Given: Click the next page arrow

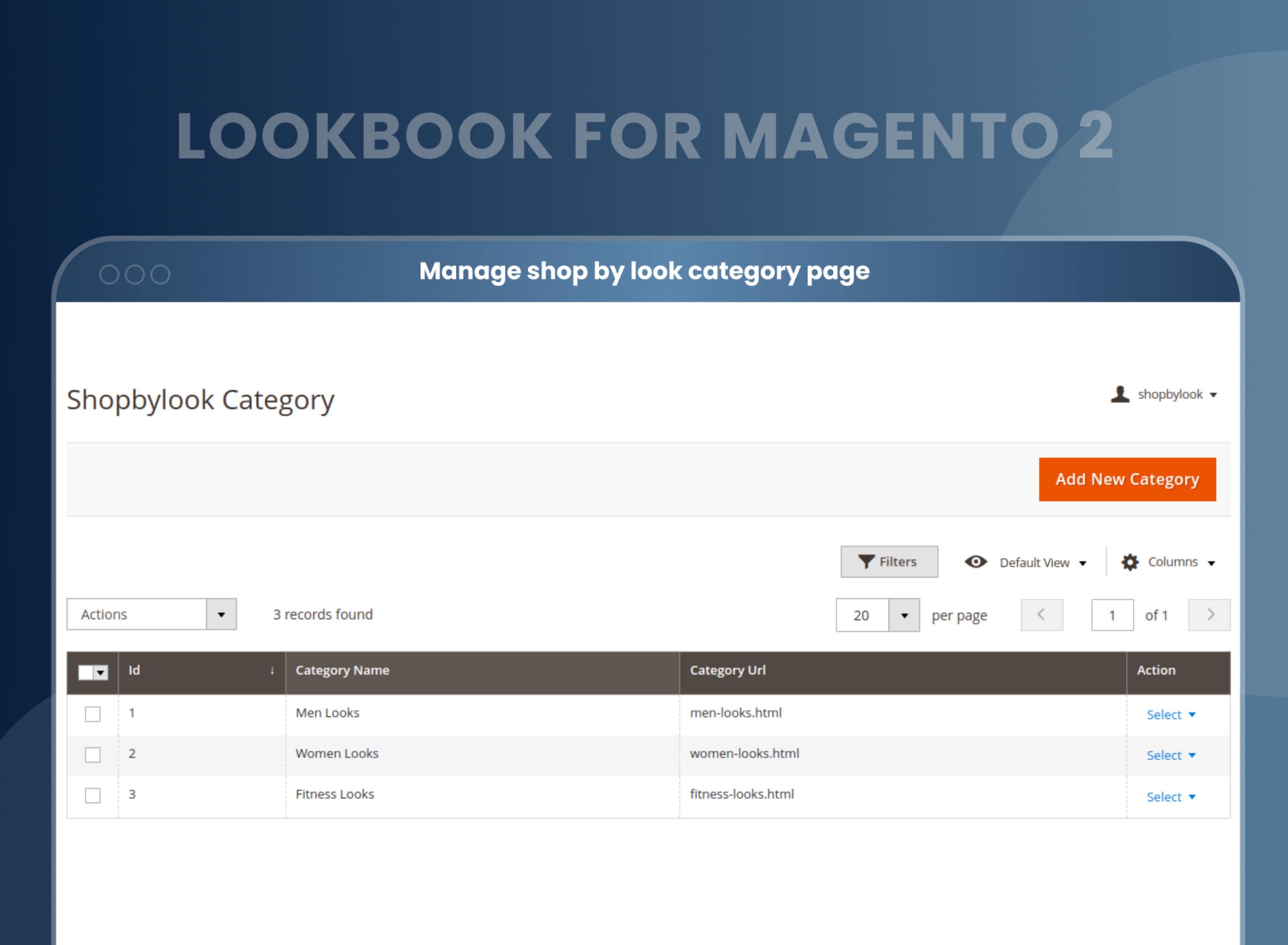Looking at the screenshot, I should click(x=1209, y=615).
